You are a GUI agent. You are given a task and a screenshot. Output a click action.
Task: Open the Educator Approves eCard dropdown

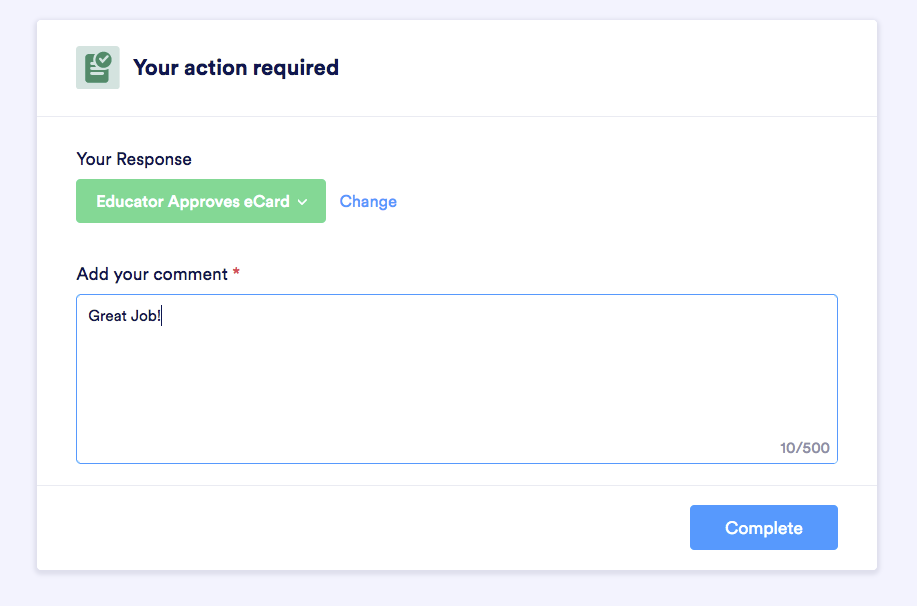pyautogui.click(x=201, y=201)
